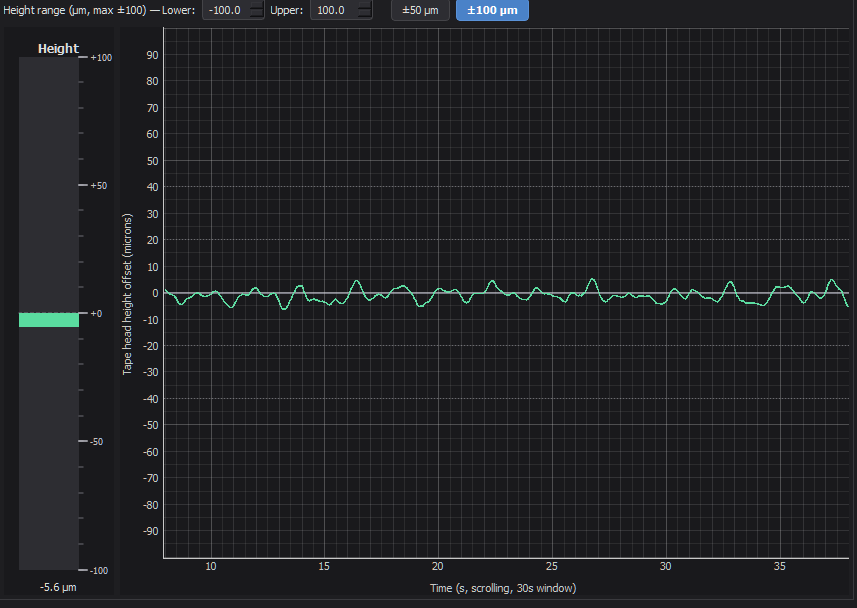Click the +50 gauge scale label
This screenshot has width=857, height=608.
click(98, 186)
